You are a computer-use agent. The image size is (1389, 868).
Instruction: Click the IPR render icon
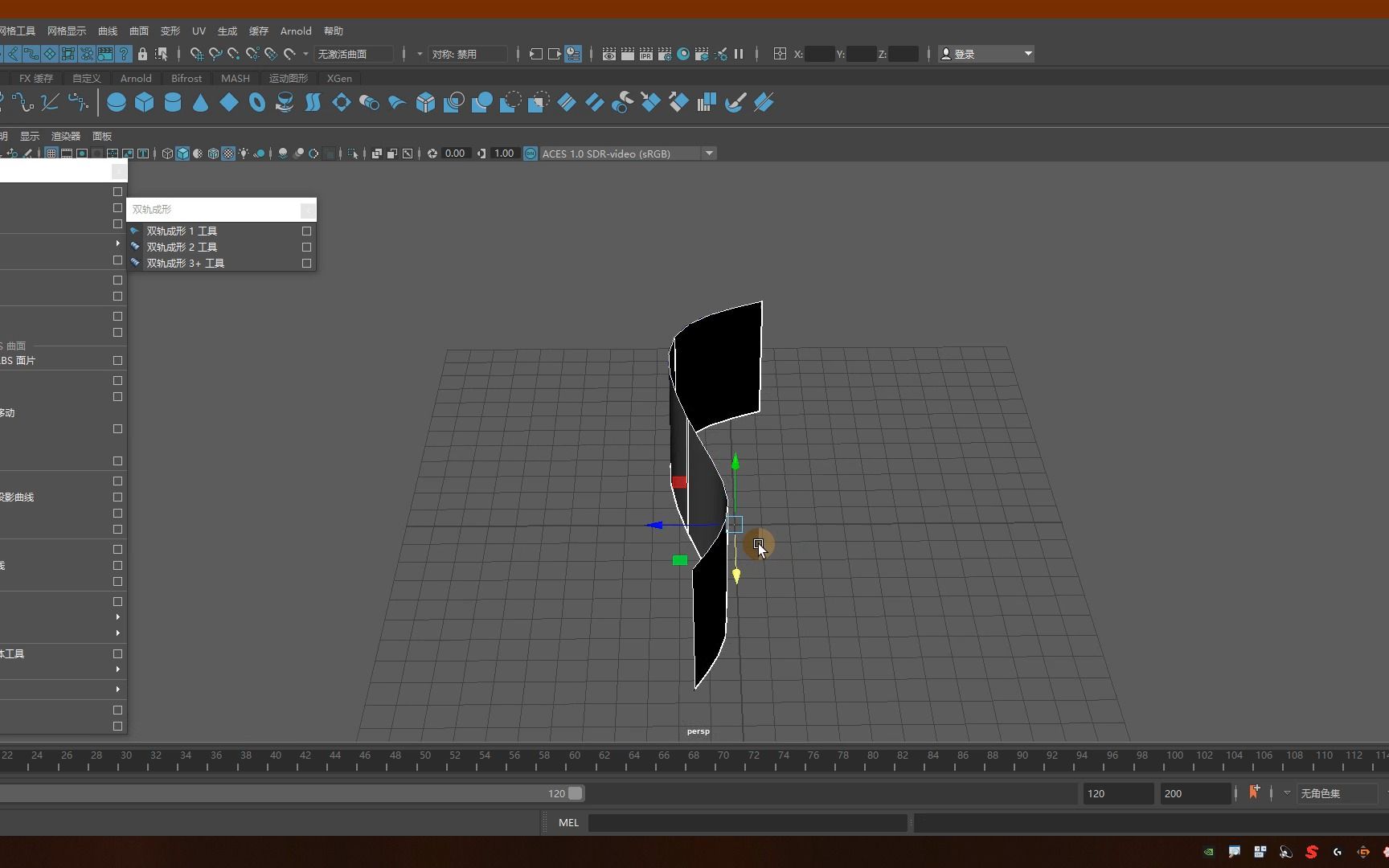coord(646,54)
